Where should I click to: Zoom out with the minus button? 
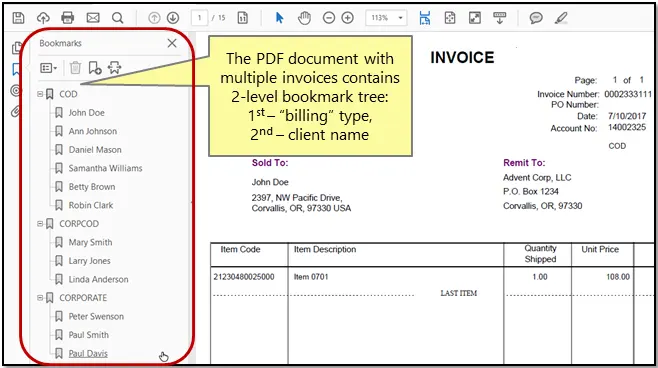click(329, 18)
